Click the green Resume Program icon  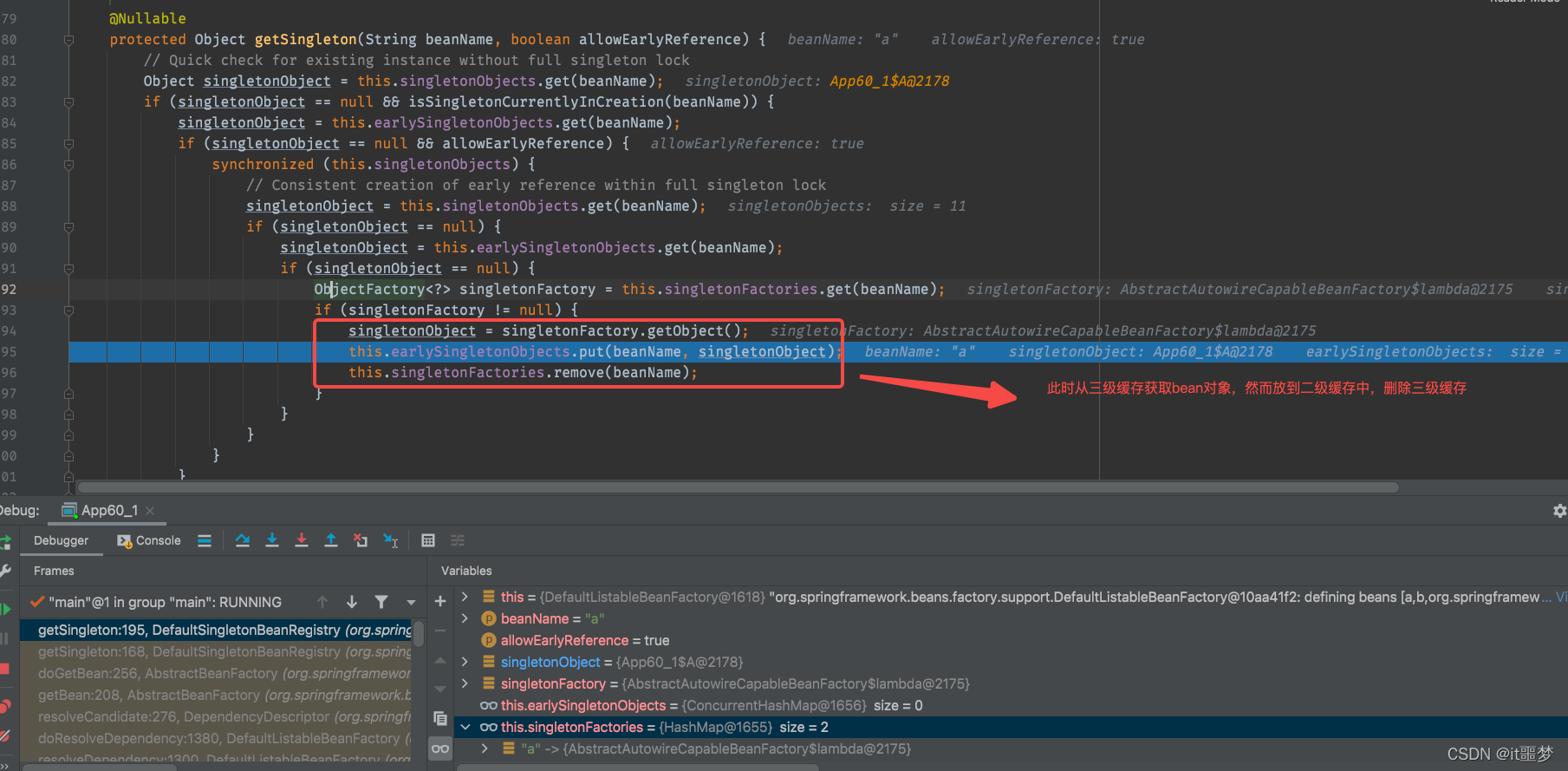tap(5, 609)
